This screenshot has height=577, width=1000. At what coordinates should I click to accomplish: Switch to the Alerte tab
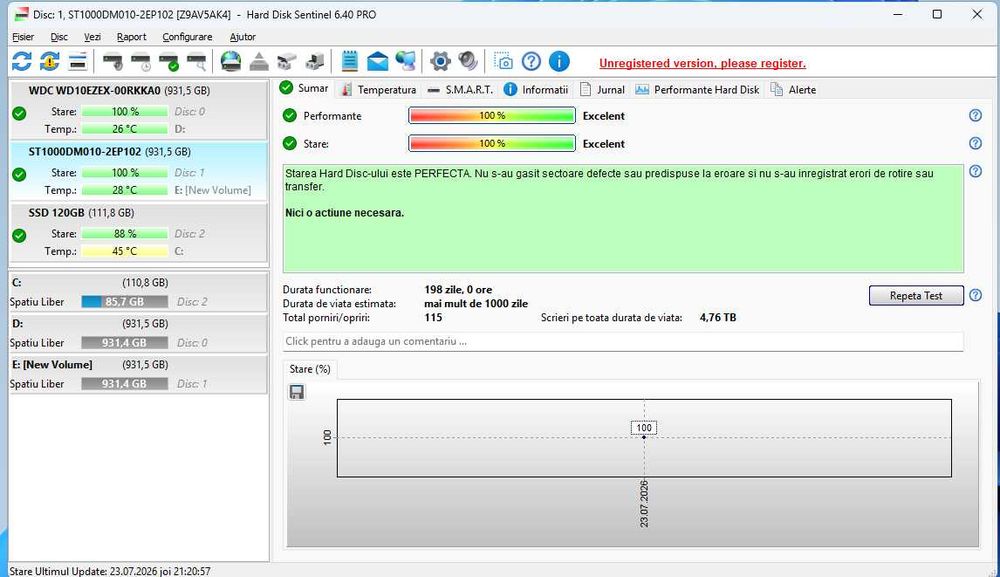[793, 90]
